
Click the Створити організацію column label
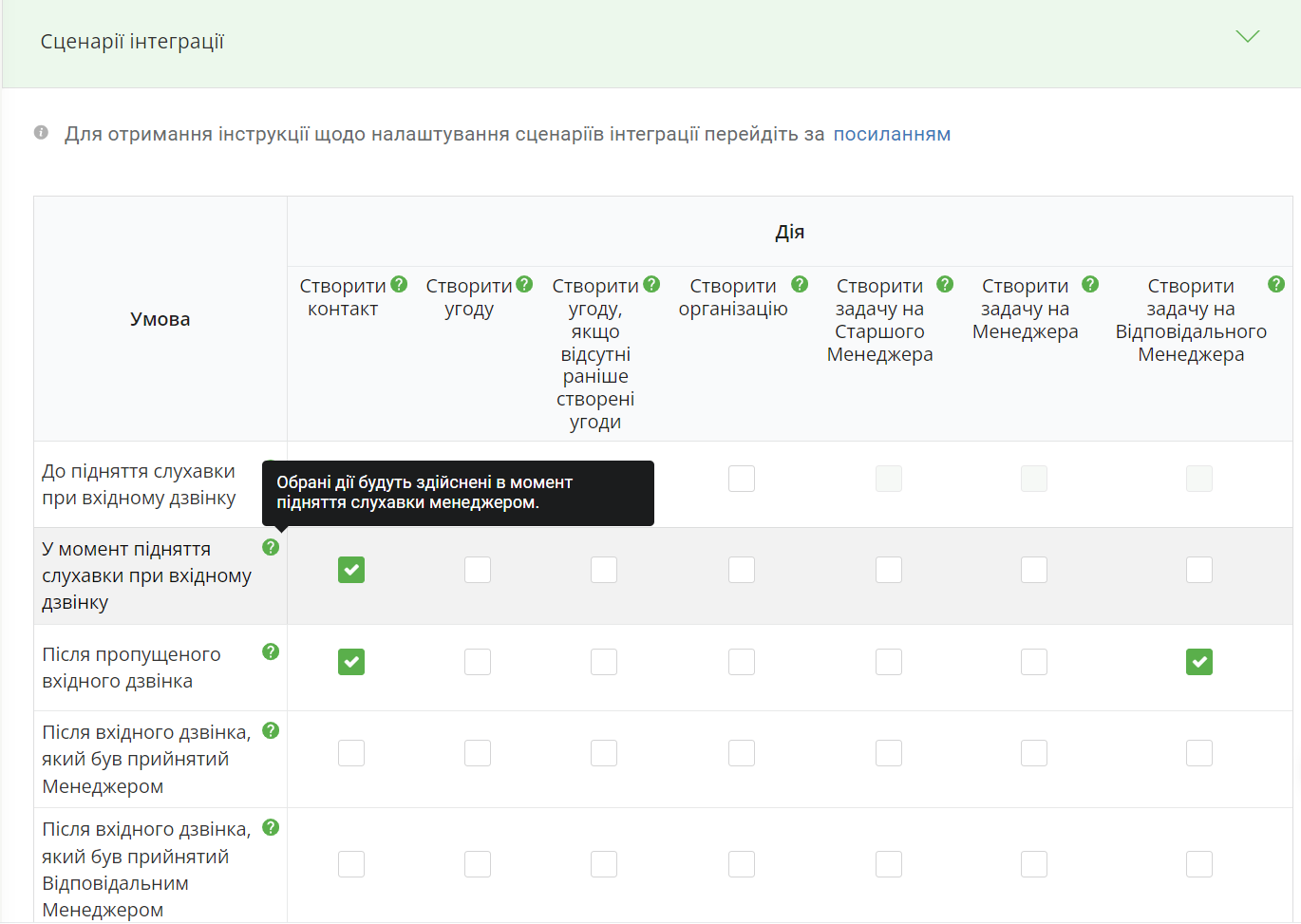733,297
